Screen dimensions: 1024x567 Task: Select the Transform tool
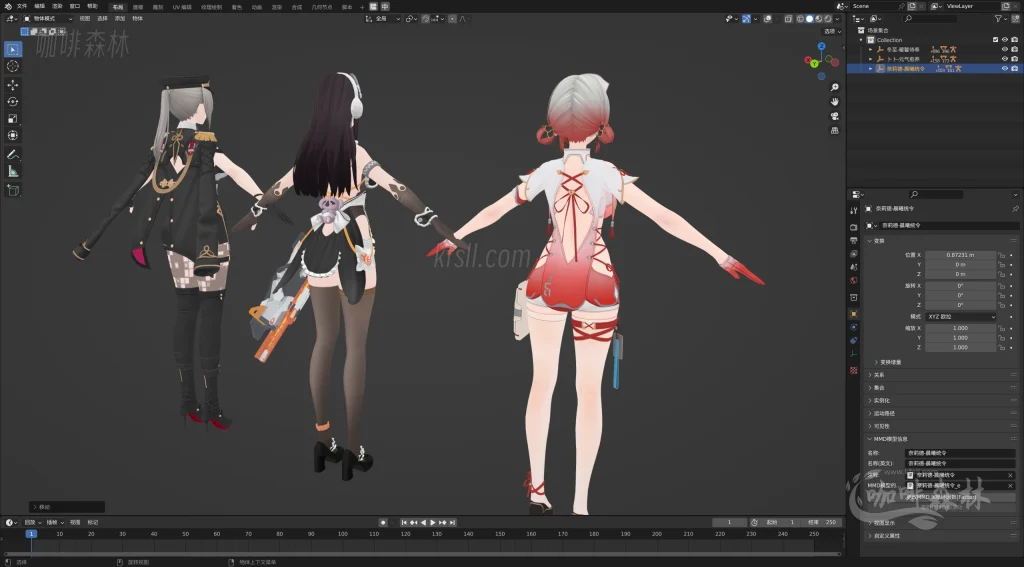point(12,135)
